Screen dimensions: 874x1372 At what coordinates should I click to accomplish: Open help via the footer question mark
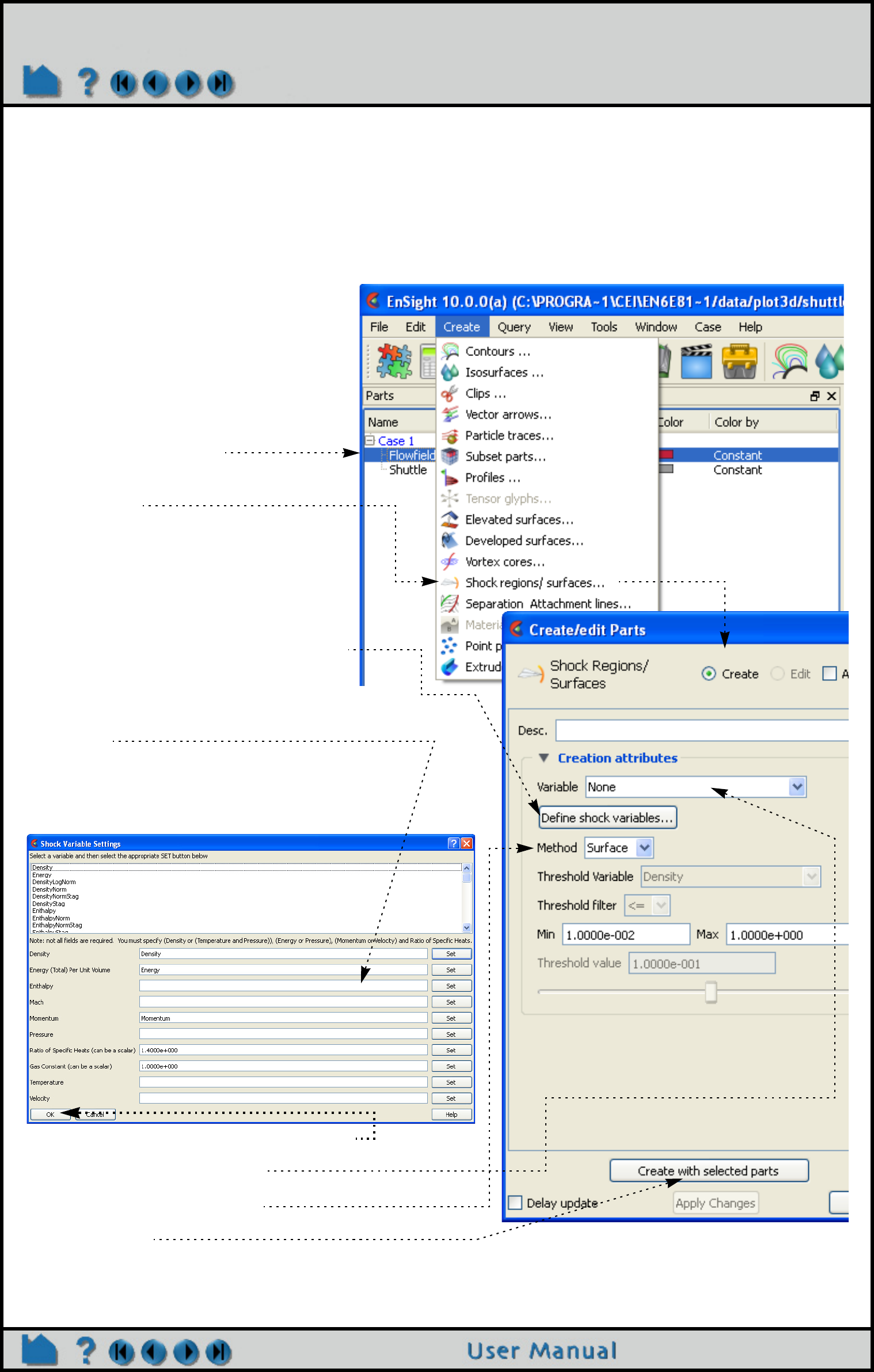(x=86, y=1351)
